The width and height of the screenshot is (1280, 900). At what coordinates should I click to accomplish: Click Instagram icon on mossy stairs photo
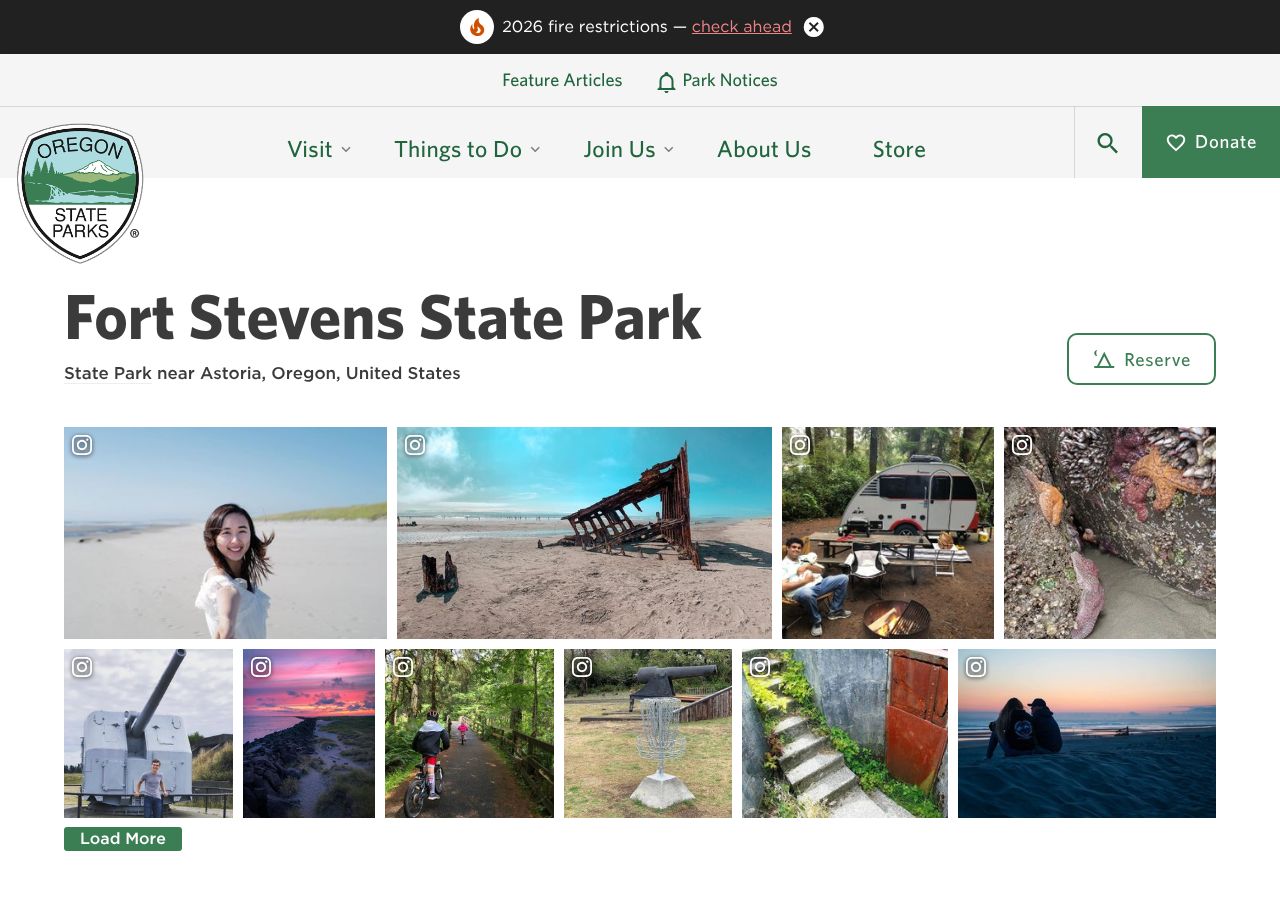coord(760,667)
